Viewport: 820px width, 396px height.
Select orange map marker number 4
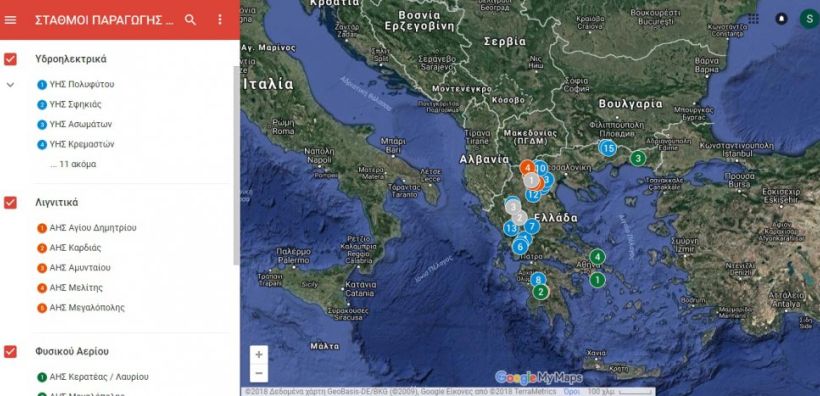pos(527,168)
